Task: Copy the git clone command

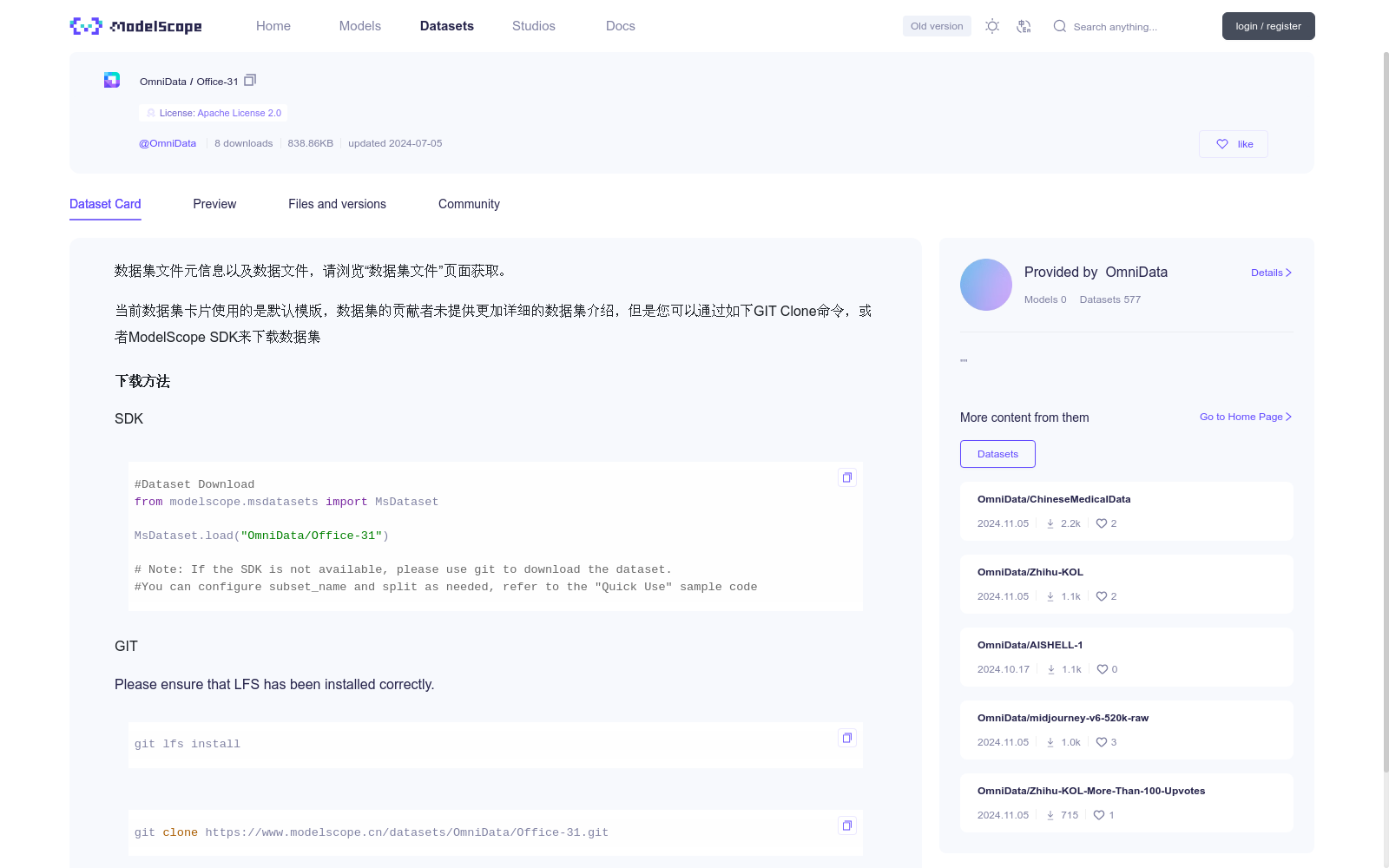Action: pos(846,825)
